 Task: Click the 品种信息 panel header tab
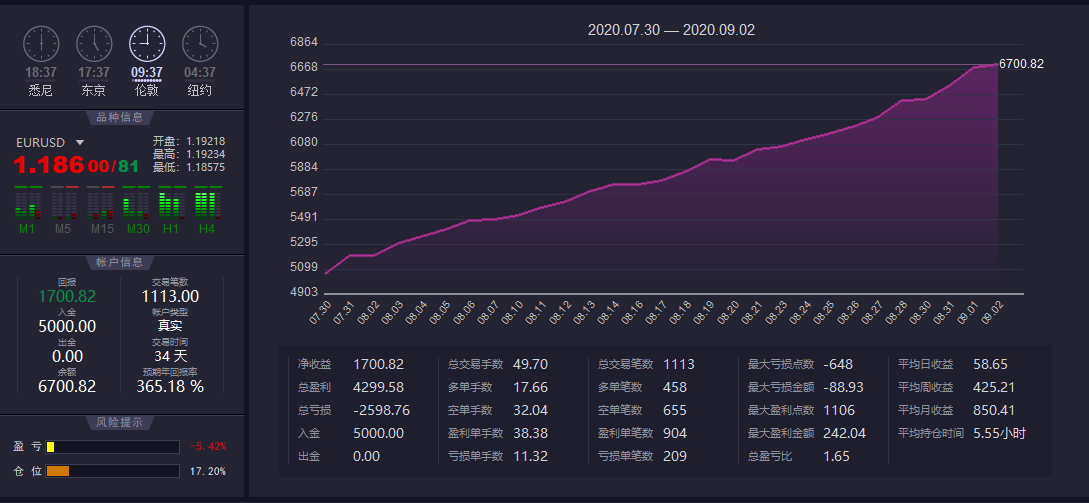(120, 117)
